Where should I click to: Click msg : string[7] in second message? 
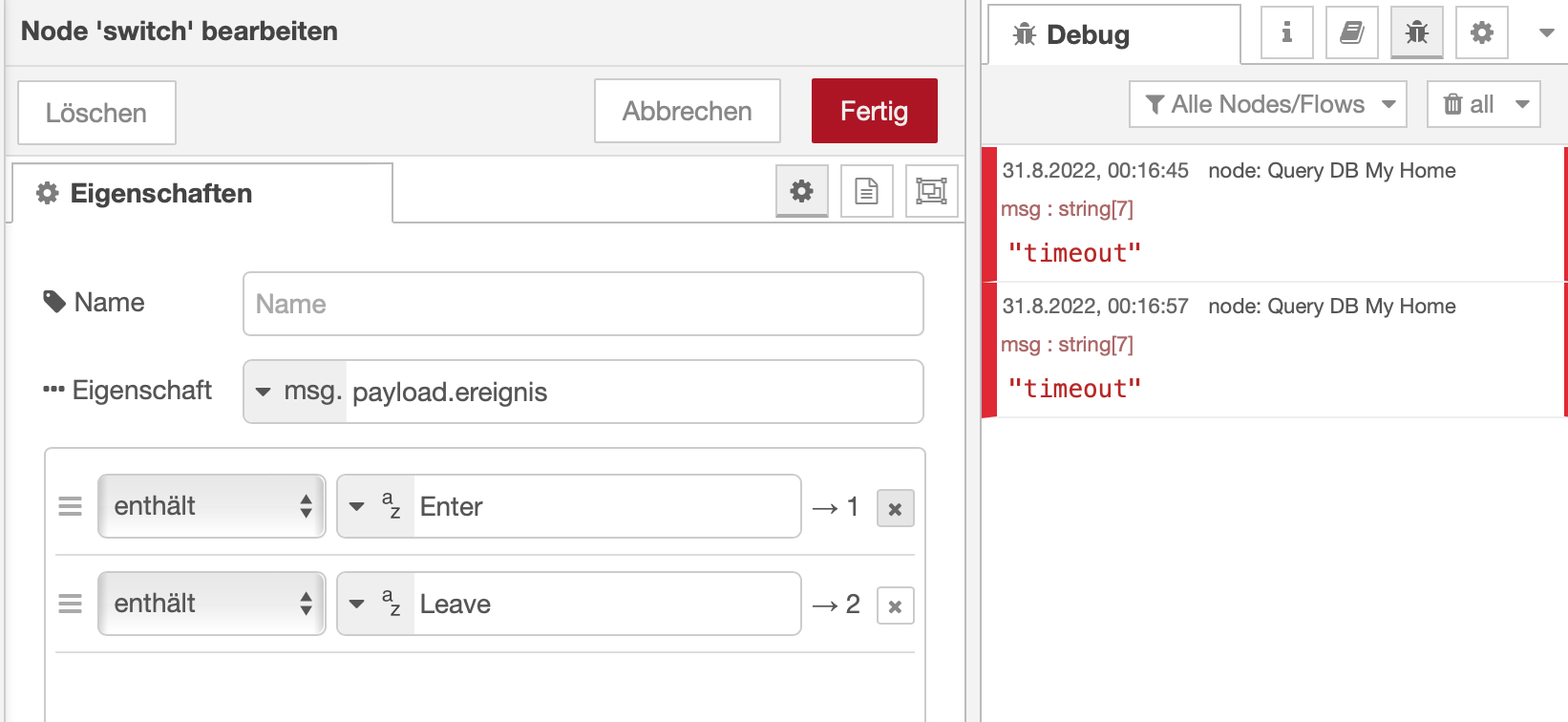1067,345
